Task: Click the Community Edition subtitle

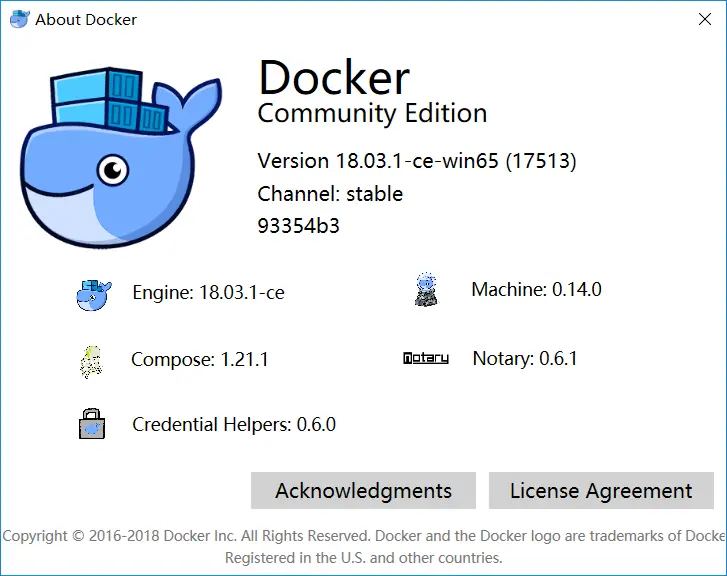Action: (x=372, y=114)
